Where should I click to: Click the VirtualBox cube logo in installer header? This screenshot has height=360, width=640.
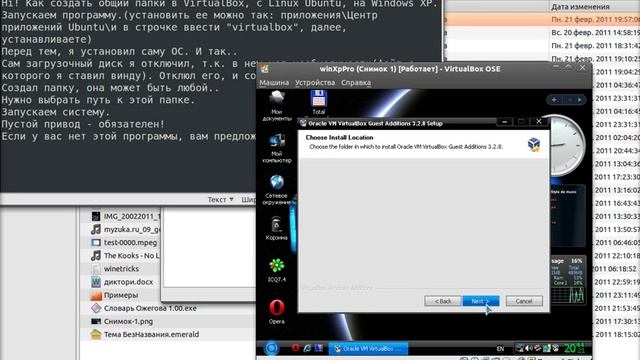pos(533,144)
